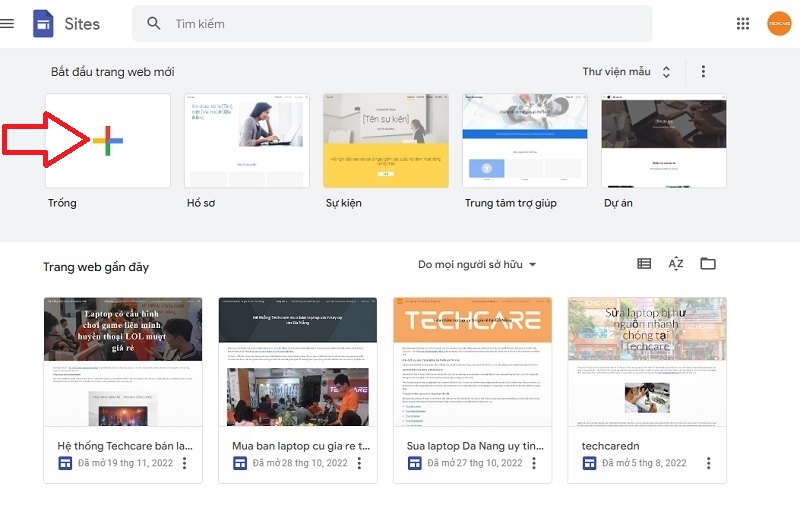Click the Đã mở 19 thg 11, 2022 date
800x527 pixels.
[x=126, y=463]
